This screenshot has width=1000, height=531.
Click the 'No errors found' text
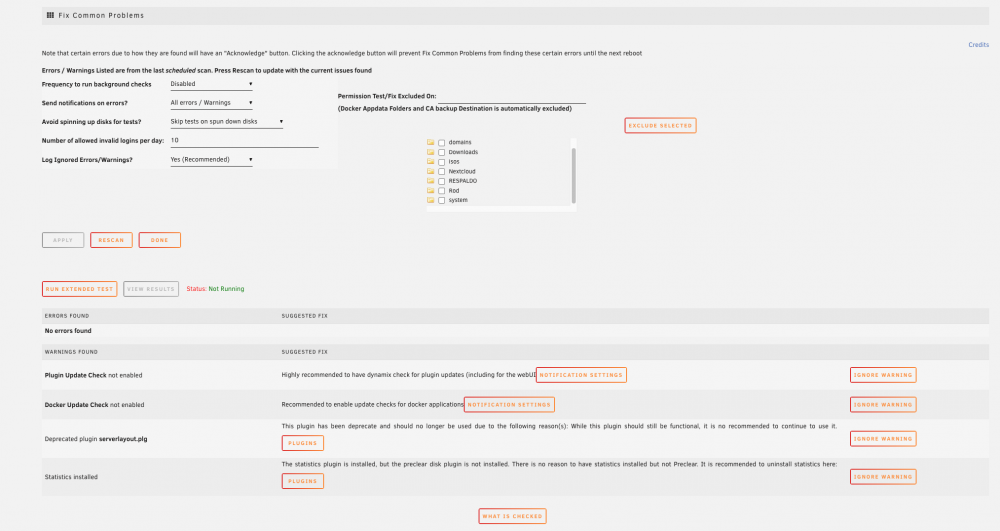(68, 331)
